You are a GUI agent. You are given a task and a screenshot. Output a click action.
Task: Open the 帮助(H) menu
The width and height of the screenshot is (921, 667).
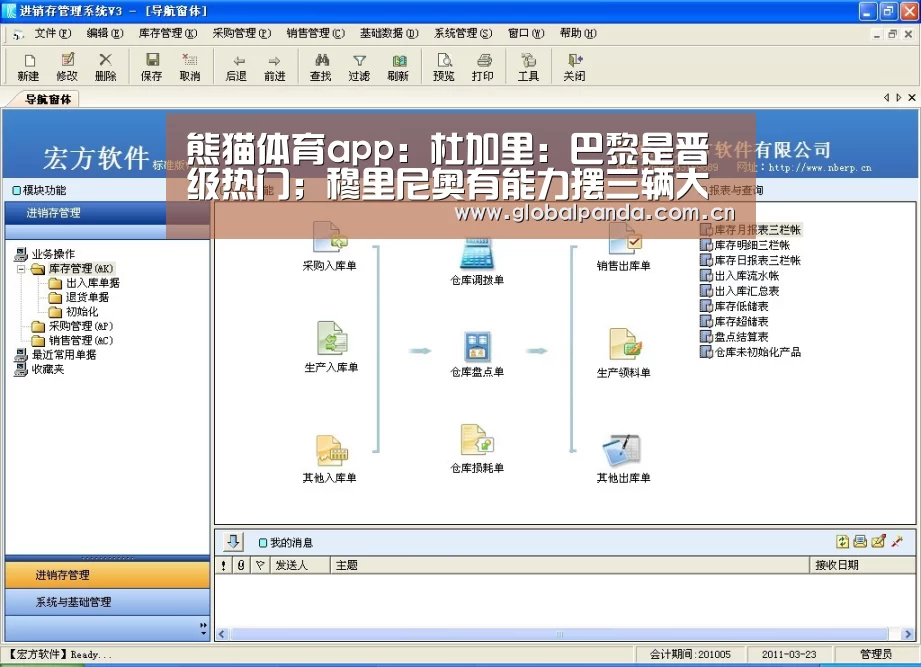point(578,33)
